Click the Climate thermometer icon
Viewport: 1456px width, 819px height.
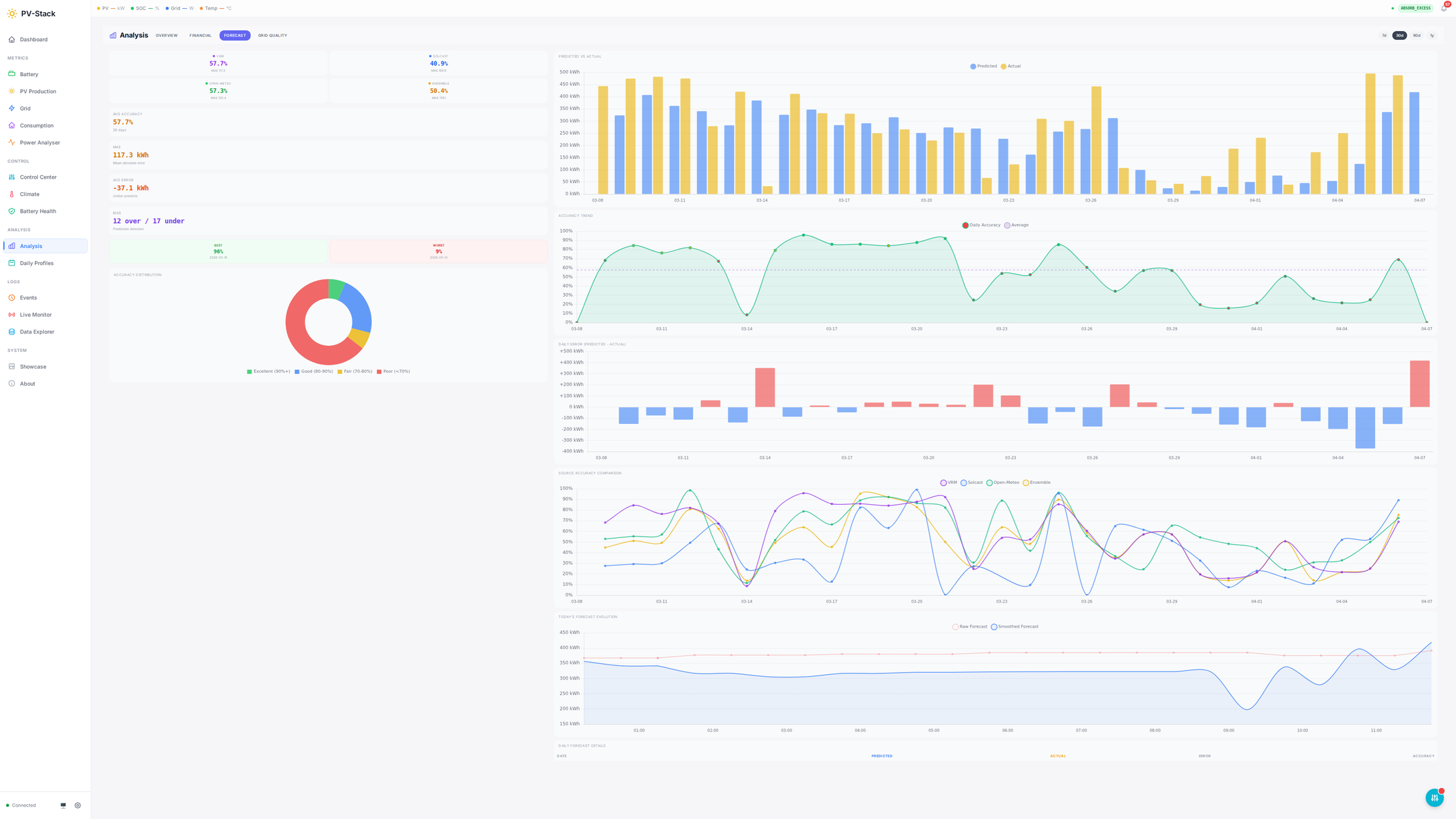11,194
